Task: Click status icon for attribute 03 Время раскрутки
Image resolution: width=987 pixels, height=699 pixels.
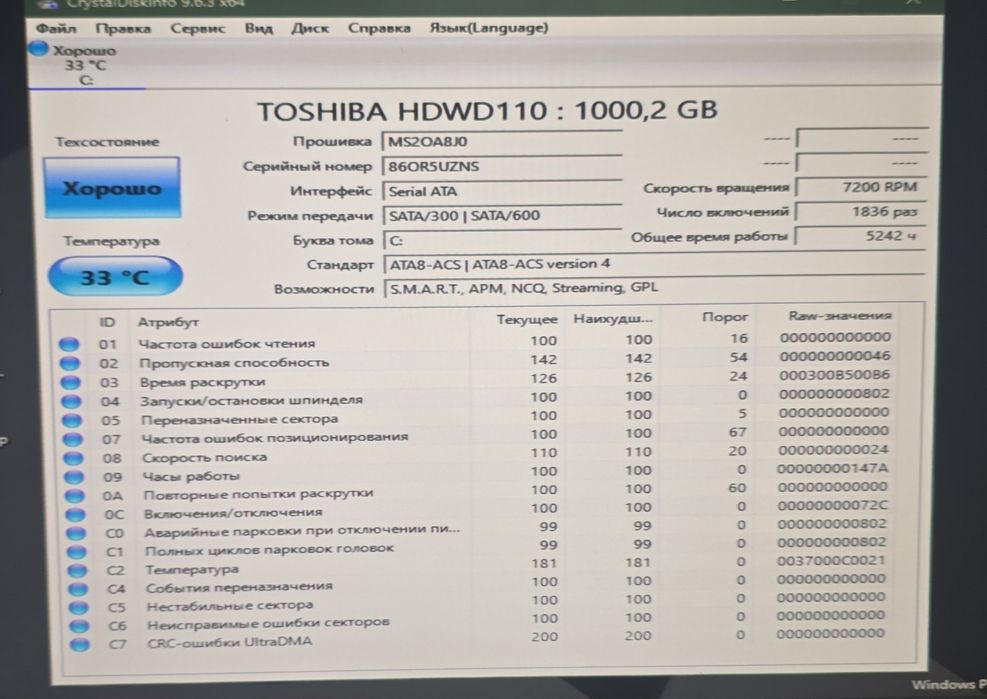Action: point(70,382)
